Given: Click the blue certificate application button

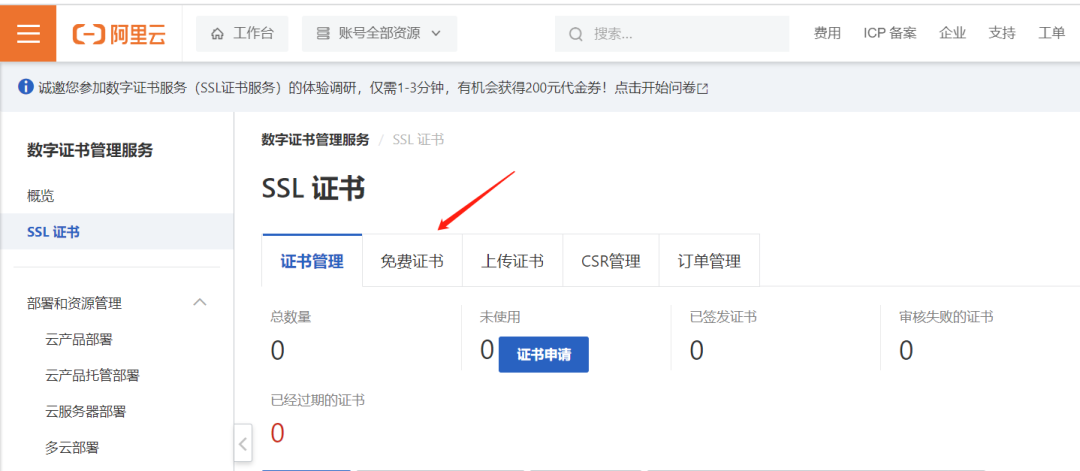Looking at the screenshot, I should tap(543, 355).
